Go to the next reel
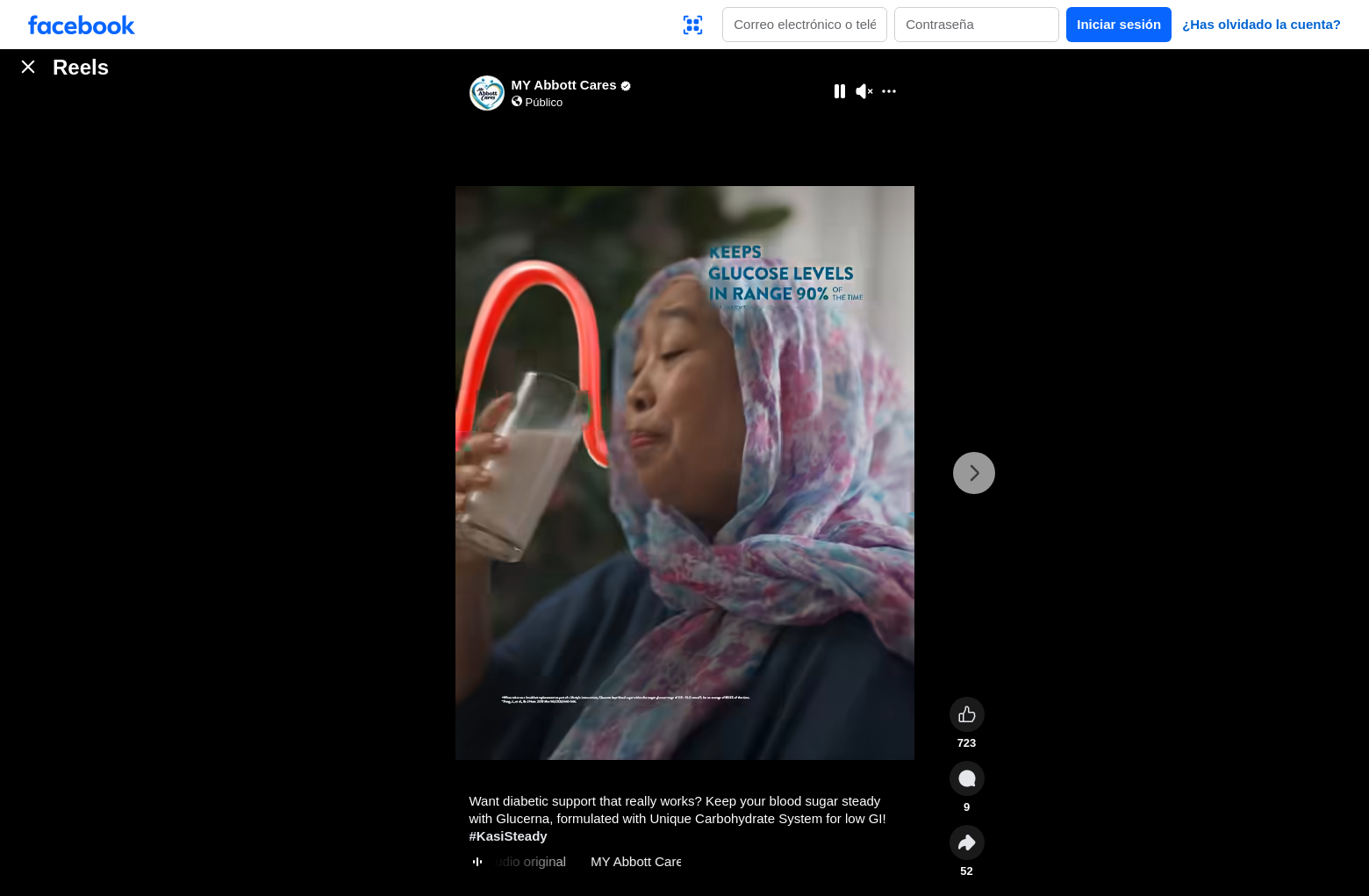The width and height of the screenshot is (1369, 896). 974,473
